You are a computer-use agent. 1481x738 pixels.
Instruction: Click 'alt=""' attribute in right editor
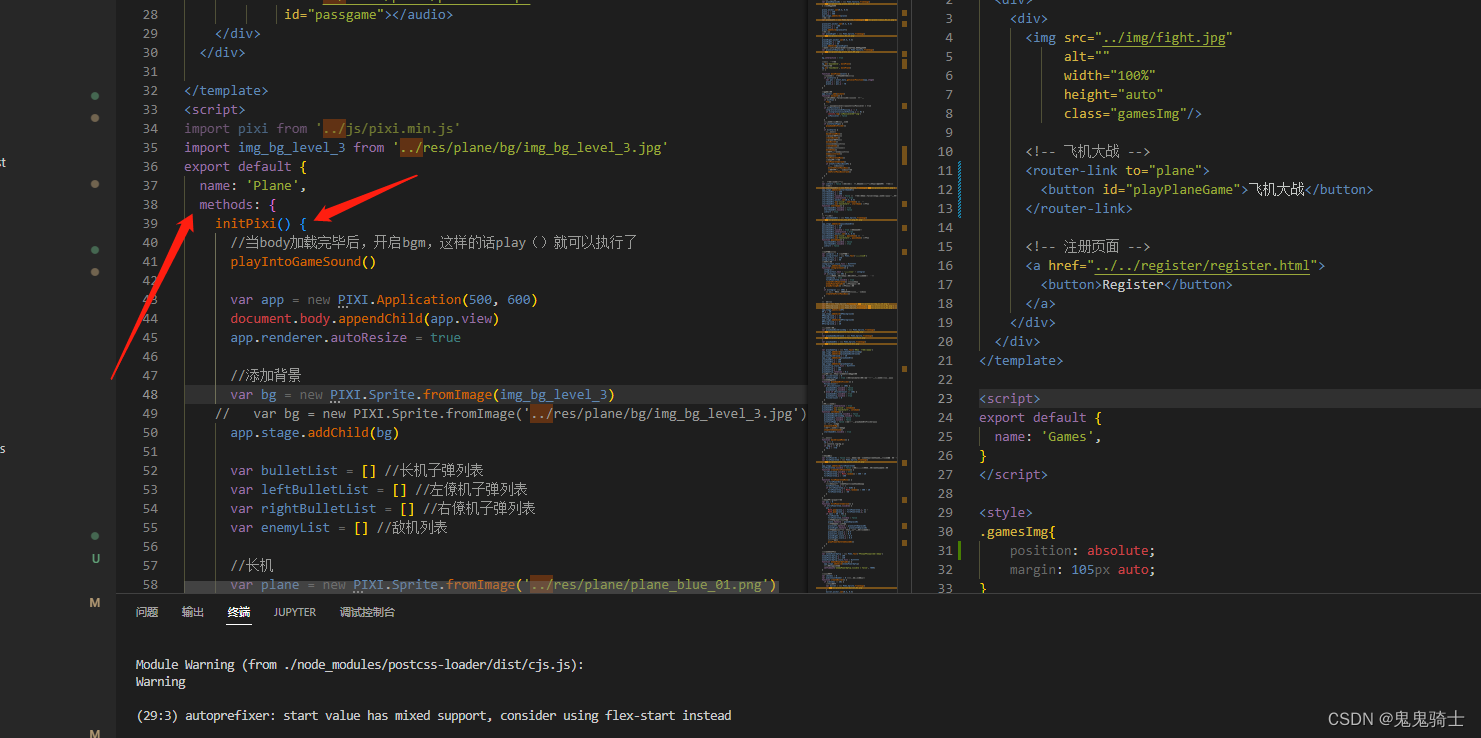click(1087, 57)
